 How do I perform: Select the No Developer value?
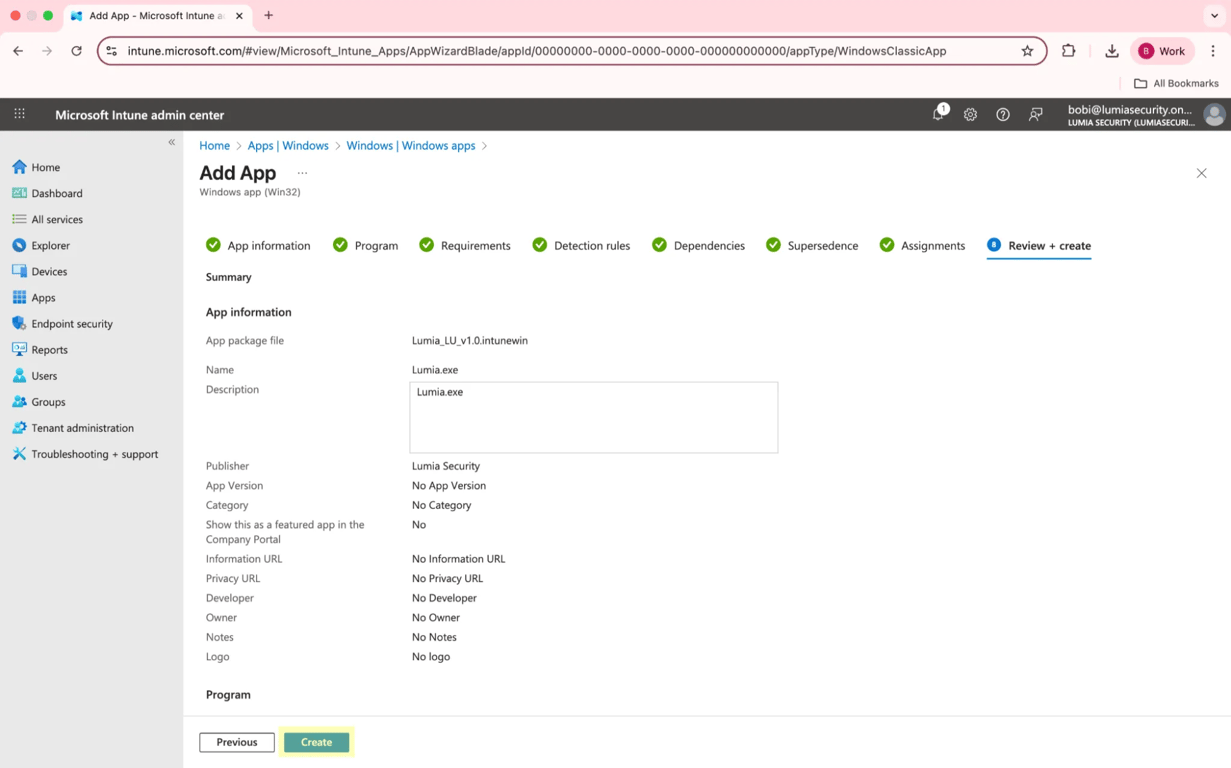pos(444,598)
